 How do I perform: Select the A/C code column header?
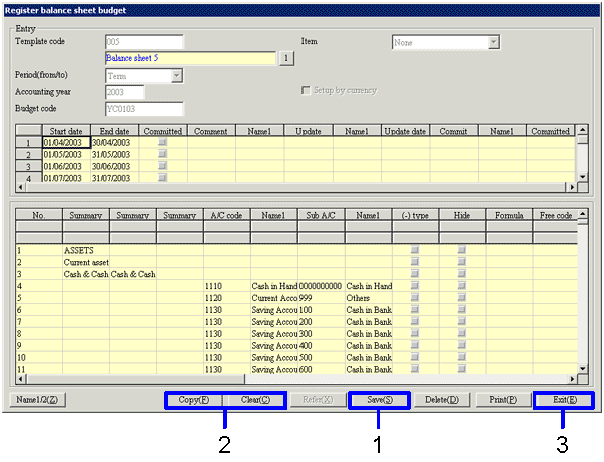226,214
